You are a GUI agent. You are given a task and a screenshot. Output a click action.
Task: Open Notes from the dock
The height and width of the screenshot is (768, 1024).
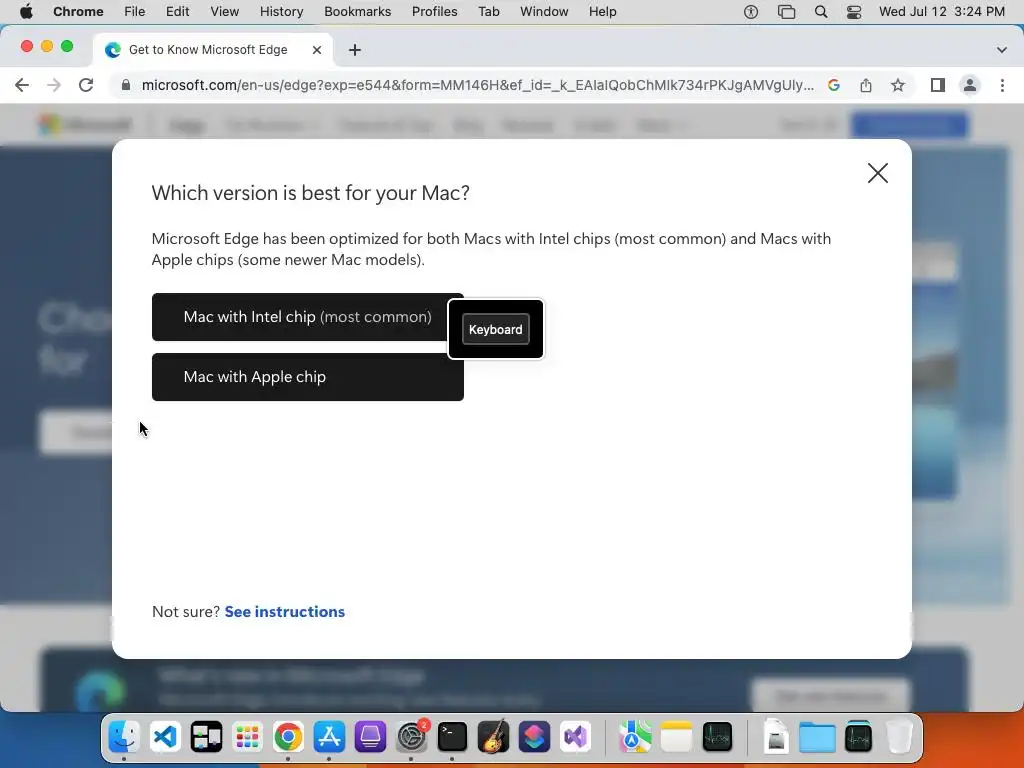(676, 737)
